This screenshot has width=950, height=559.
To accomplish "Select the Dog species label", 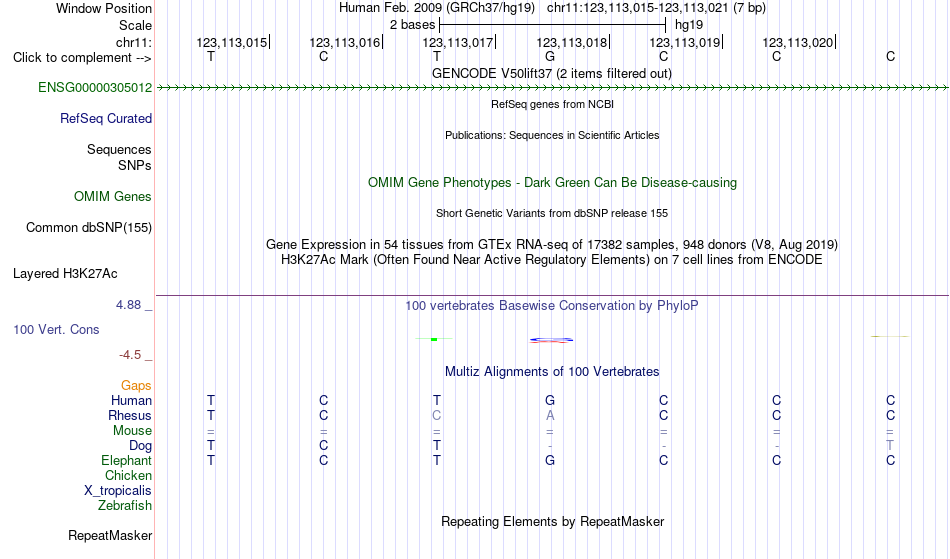I will [140, 446].
